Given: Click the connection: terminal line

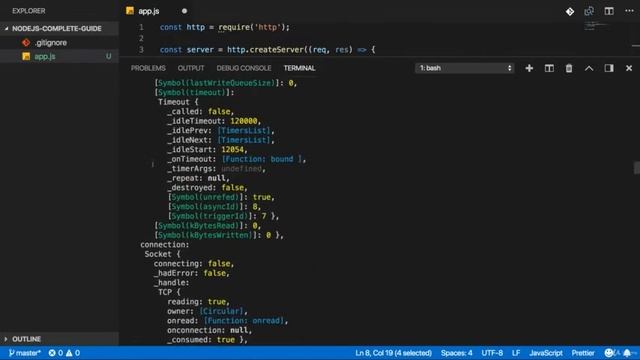Looking at the screenshot, I should coord(165,244).
